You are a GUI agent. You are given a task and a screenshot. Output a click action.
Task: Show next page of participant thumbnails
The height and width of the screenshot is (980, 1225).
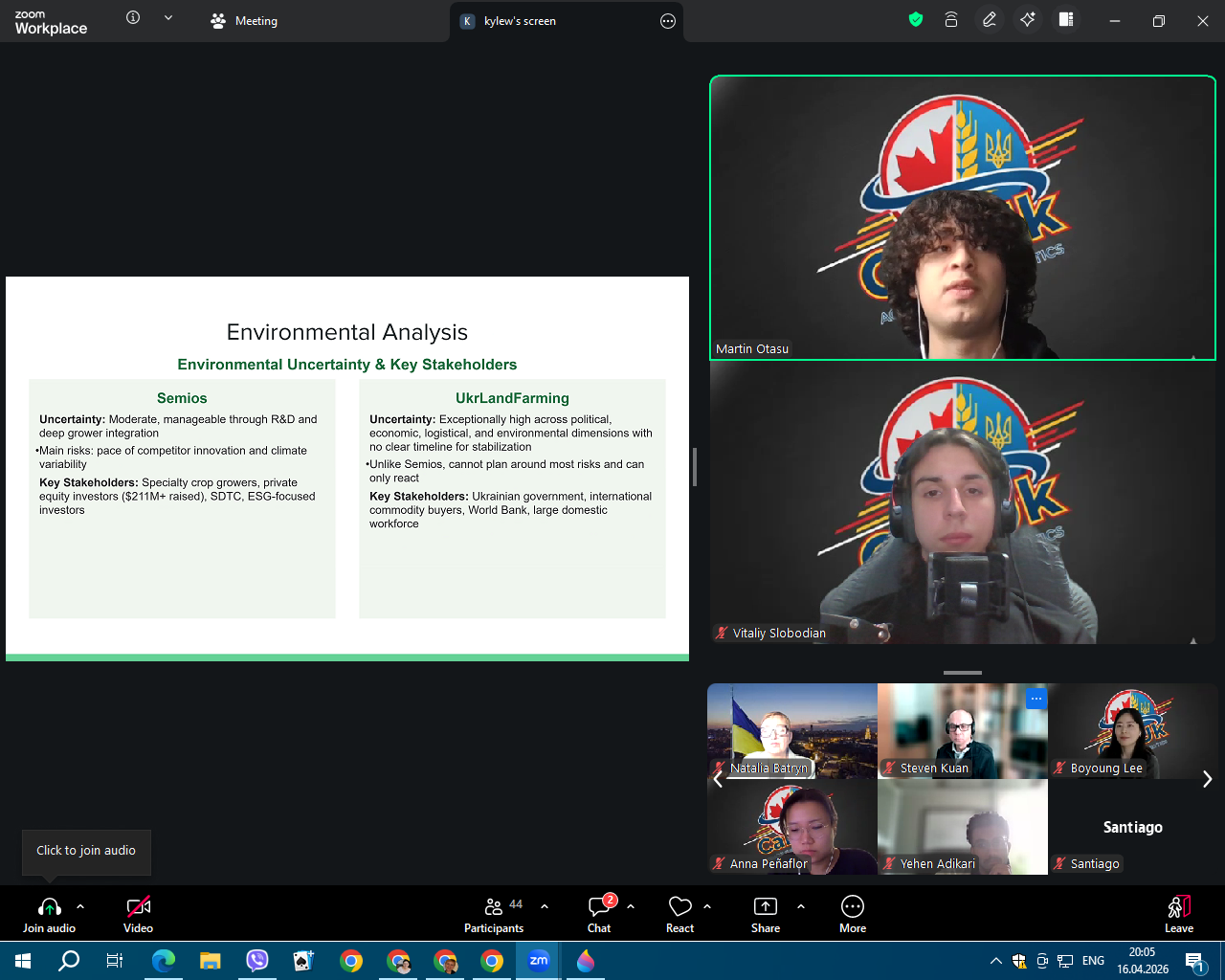1207,779
